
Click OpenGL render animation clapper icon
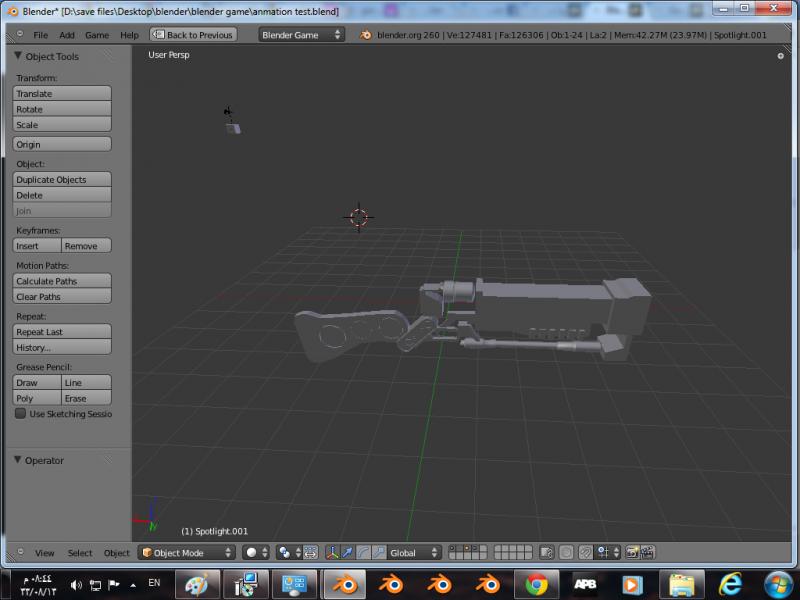[647, 553]
